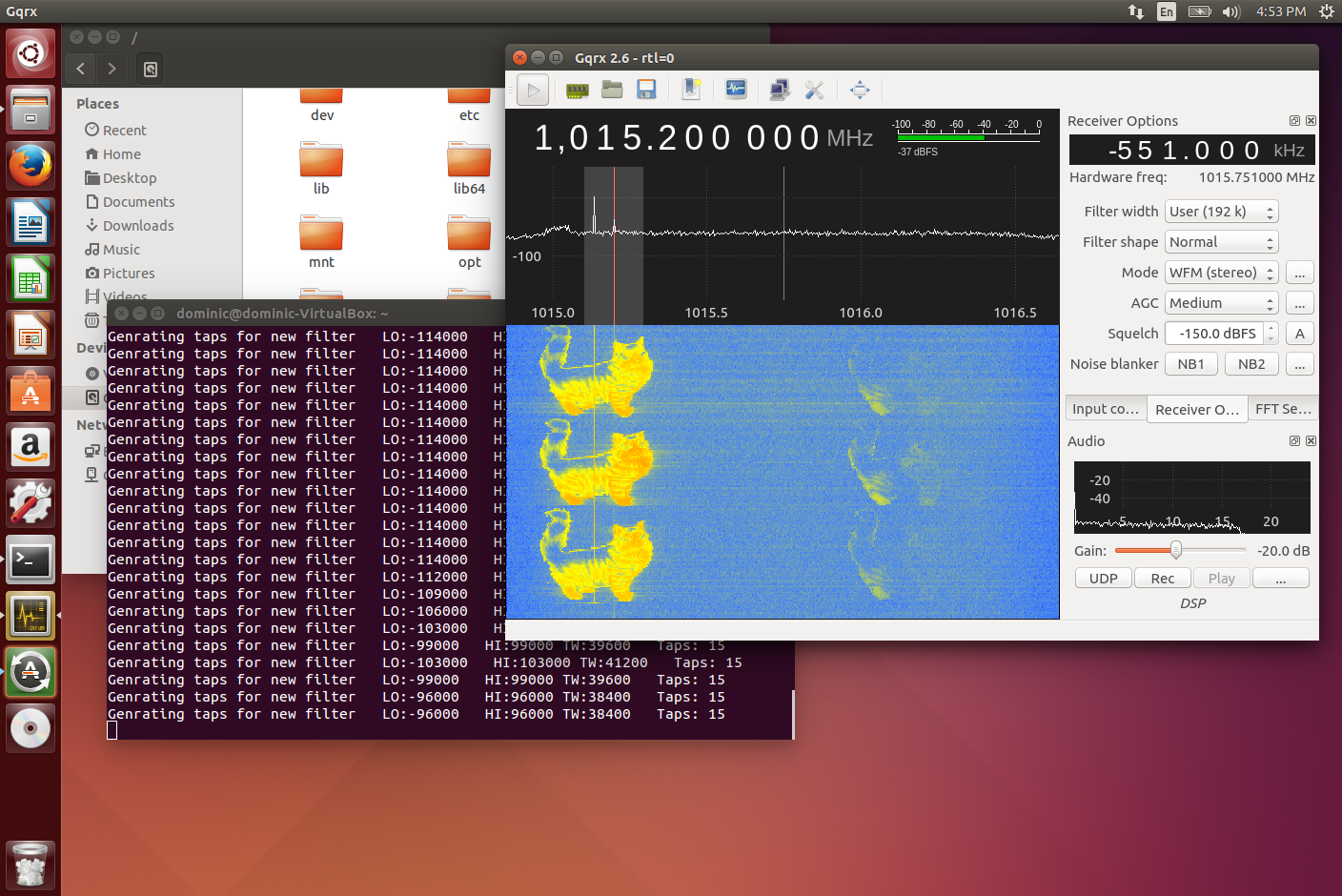Switch to the Input controls tab
Viewport: 1342px width, 896px height.
[1106, 409]
